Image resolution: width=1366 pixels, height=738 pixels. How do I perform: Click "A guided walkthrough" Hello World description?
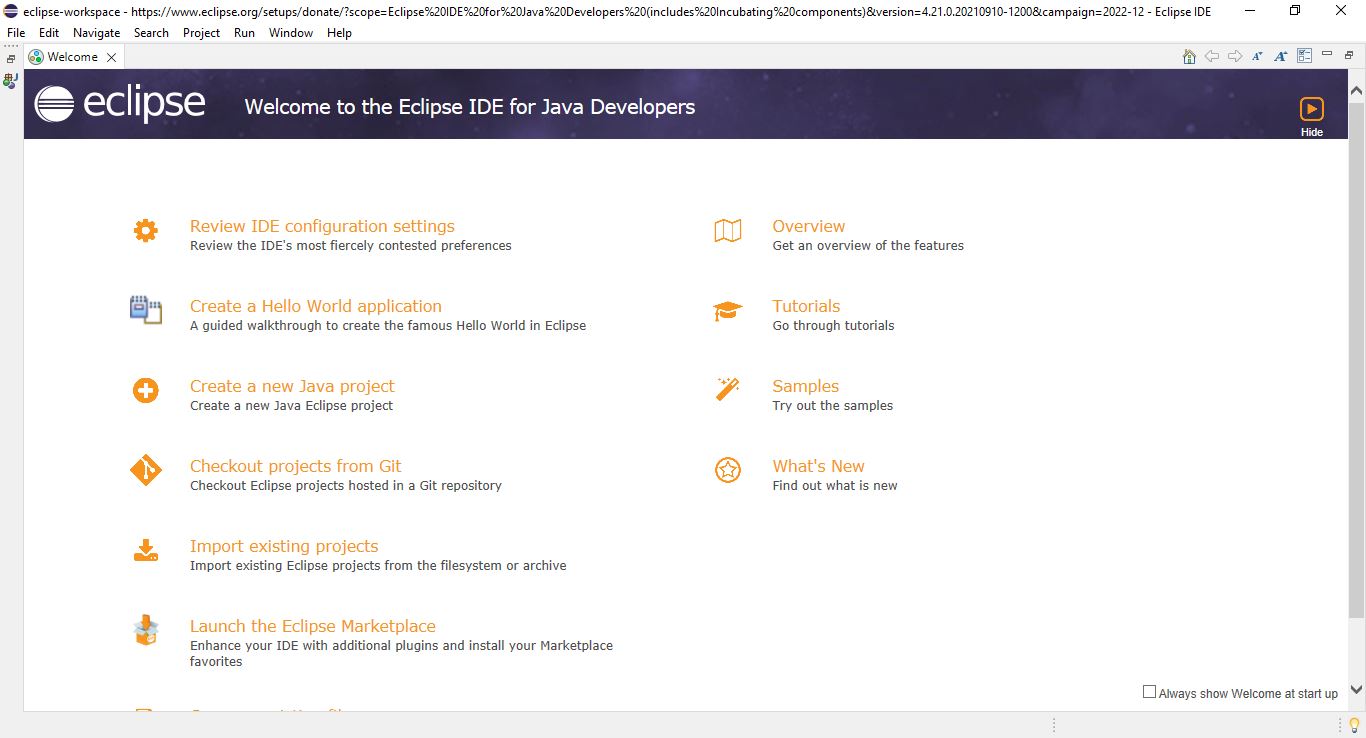point(388,326)
